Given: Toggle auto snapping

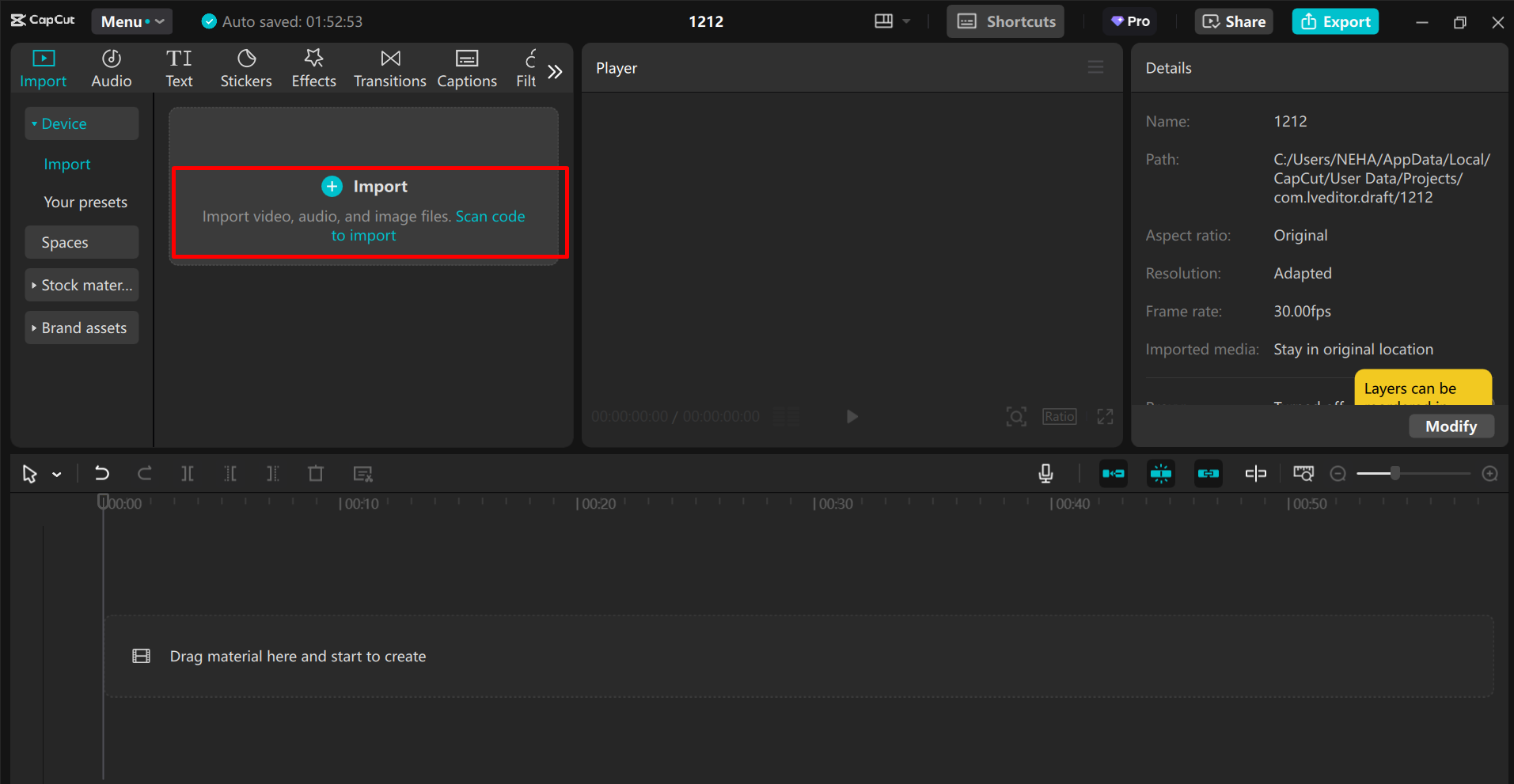Looking at the screenshot, I should click(x=1161, y=474).
